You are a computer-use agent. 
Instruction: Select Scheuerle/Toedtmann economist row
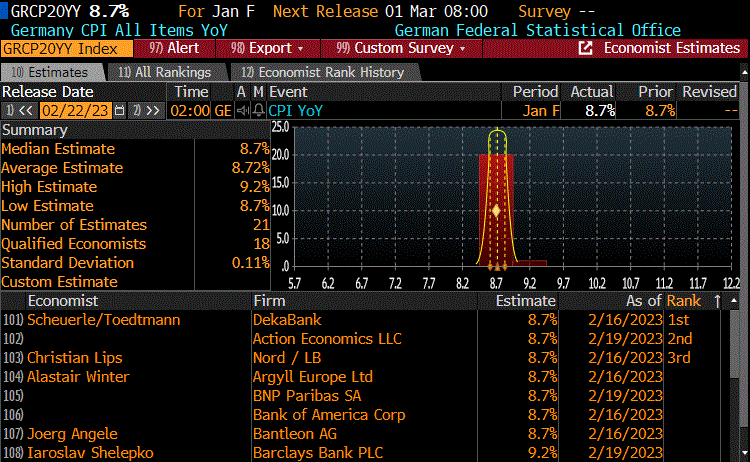tap(104, 320)
